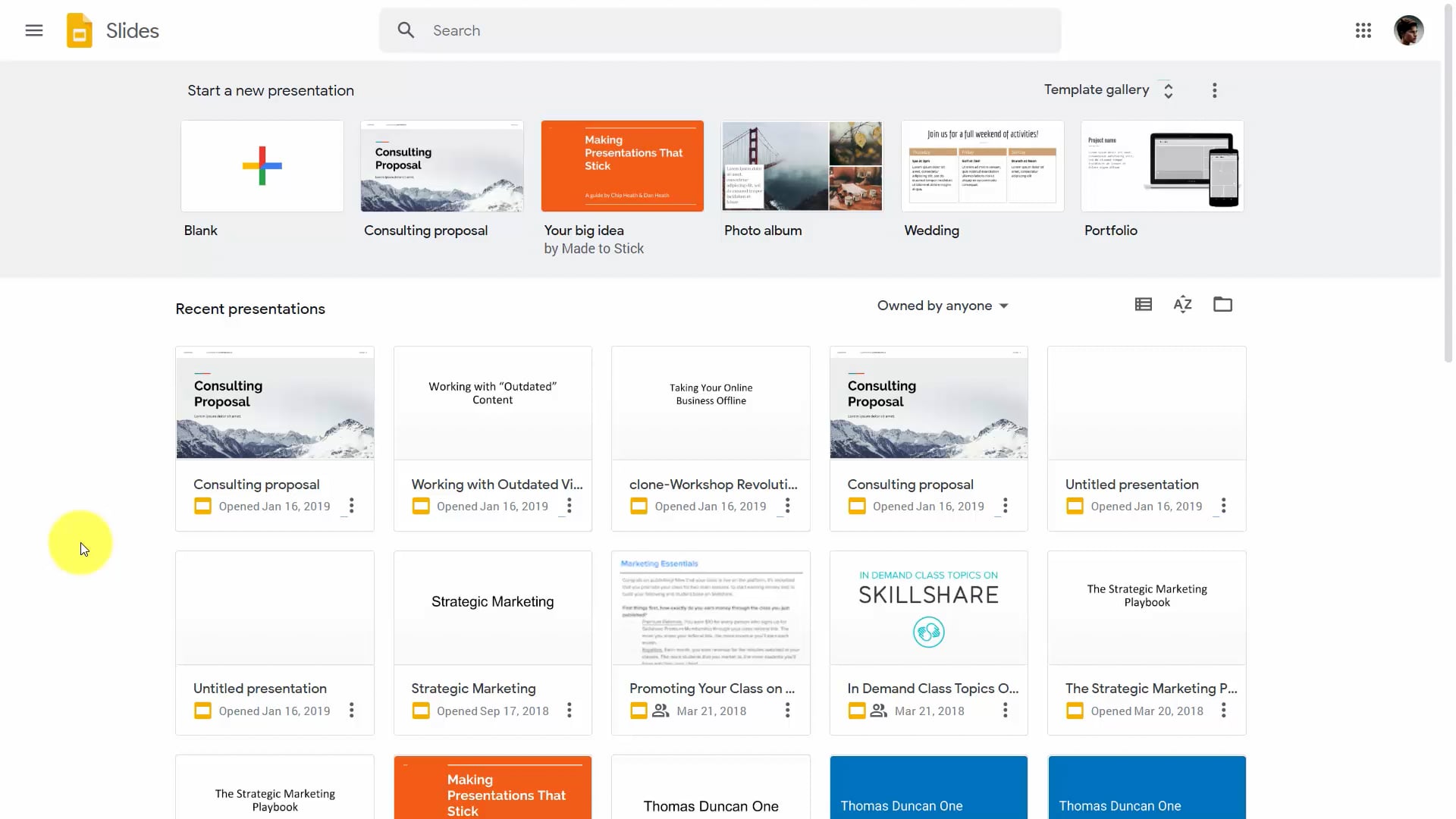Click the Recent presentations heading
1456x819 pixels.
click(x=250, y=309)
